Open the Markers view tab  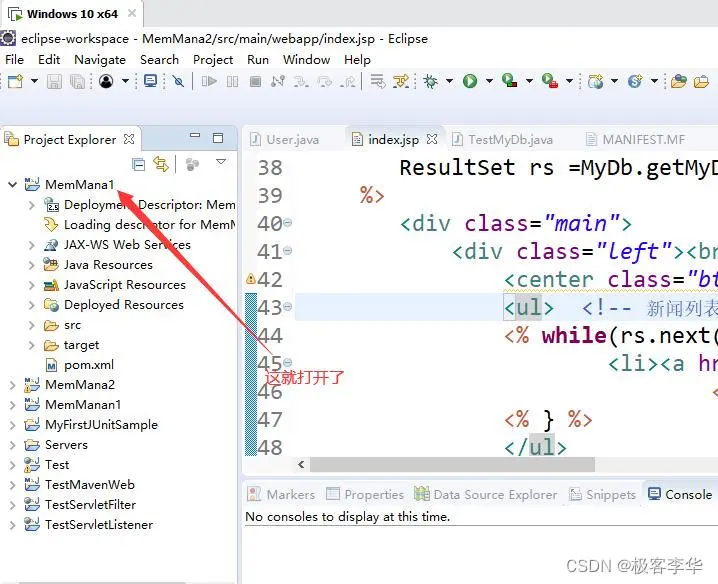tap(281, 494)
